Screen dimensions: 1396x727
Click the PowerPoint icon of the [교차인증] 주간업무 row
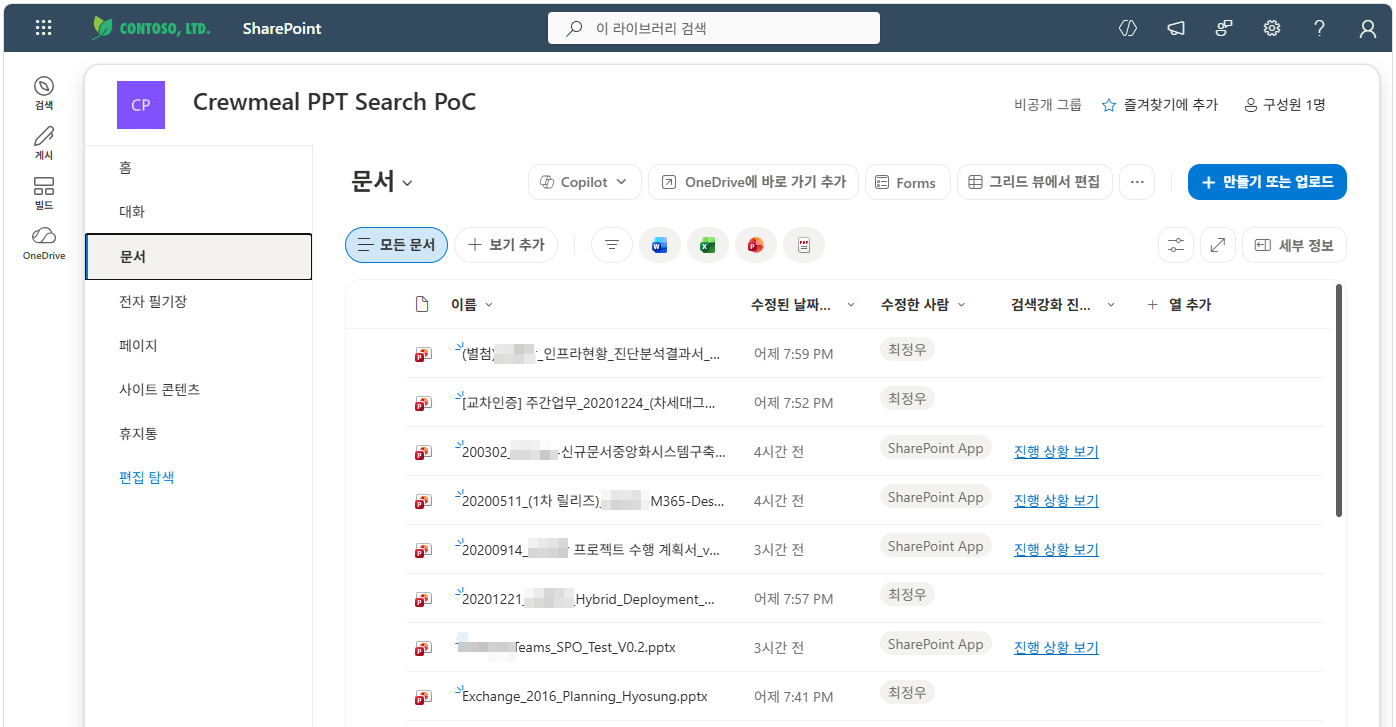(424, 403)
